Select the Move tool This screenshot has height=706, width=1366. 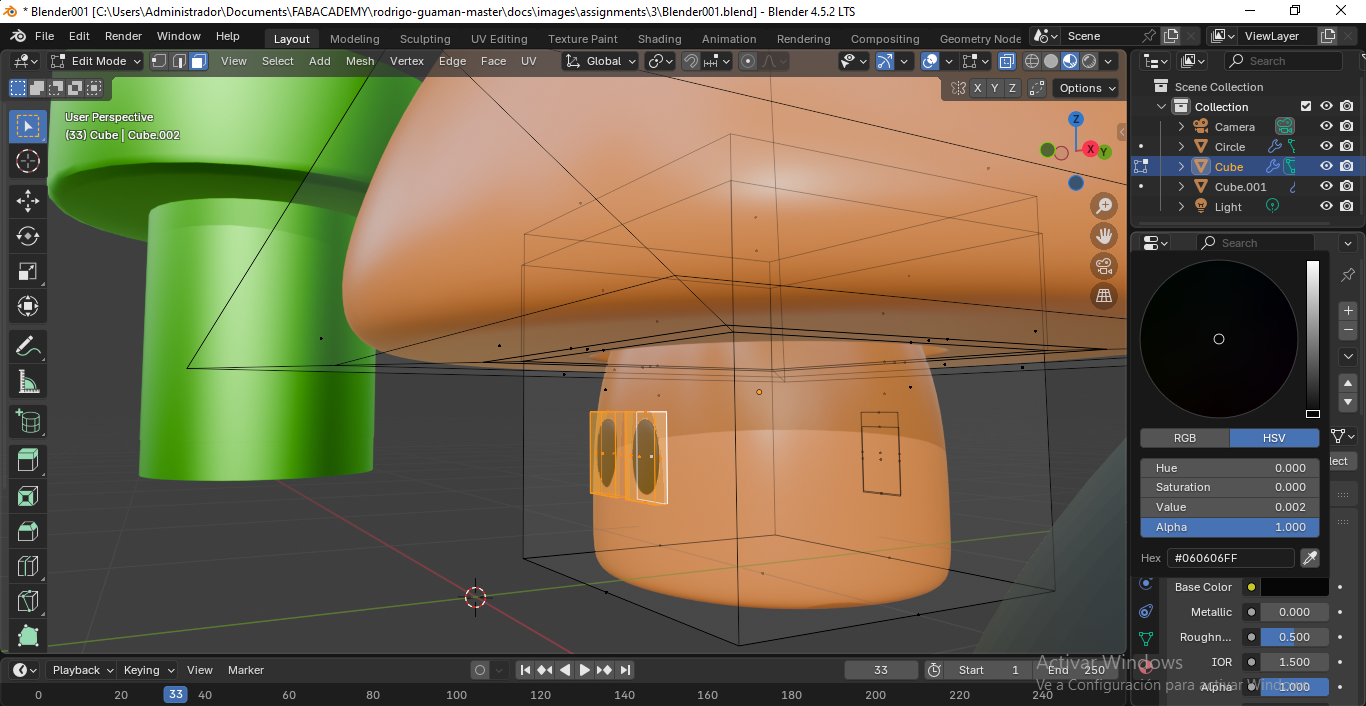[27, 200]
